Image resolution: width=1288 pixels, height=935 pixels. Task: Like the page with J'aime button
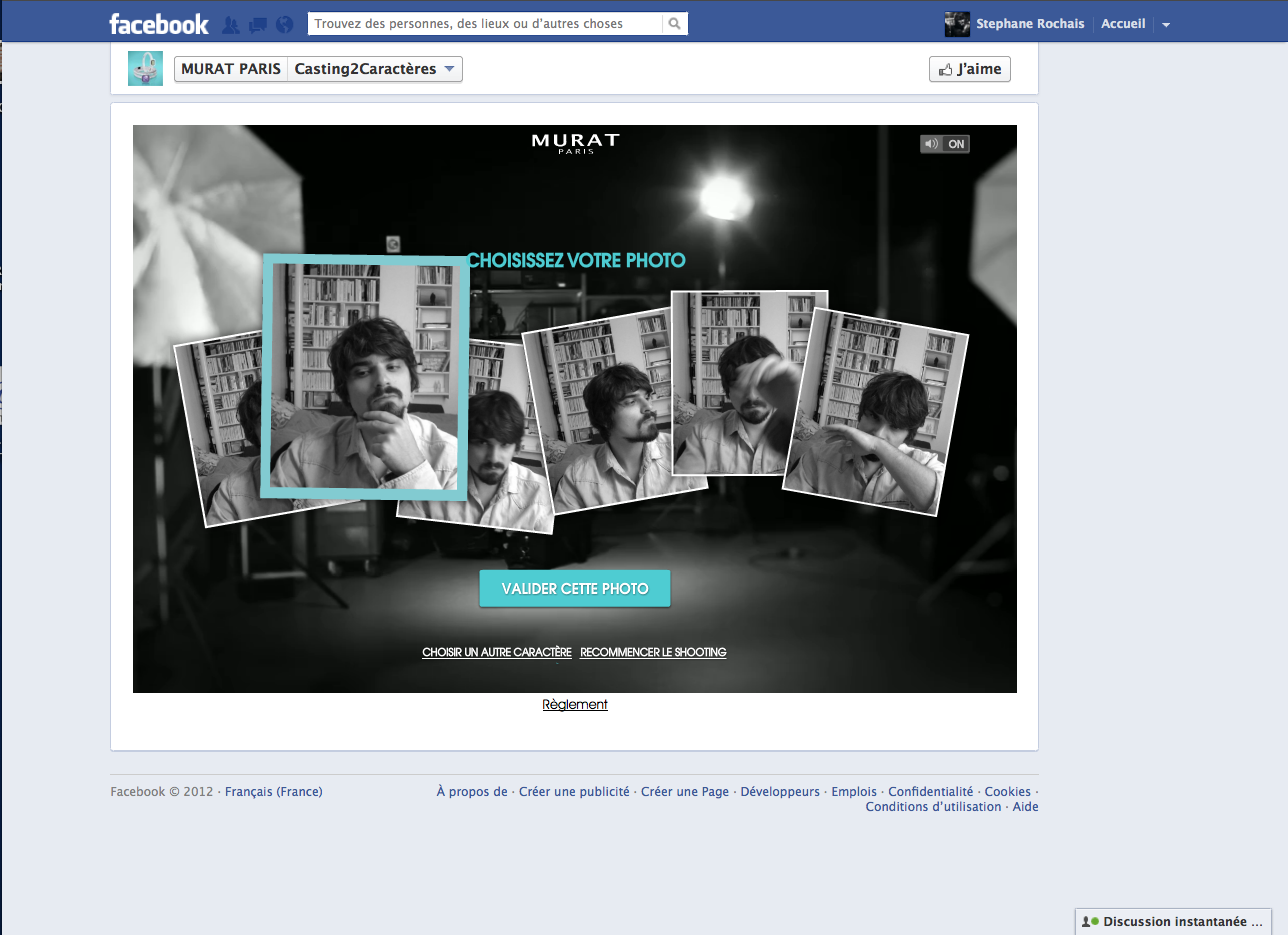click(969, 69)
